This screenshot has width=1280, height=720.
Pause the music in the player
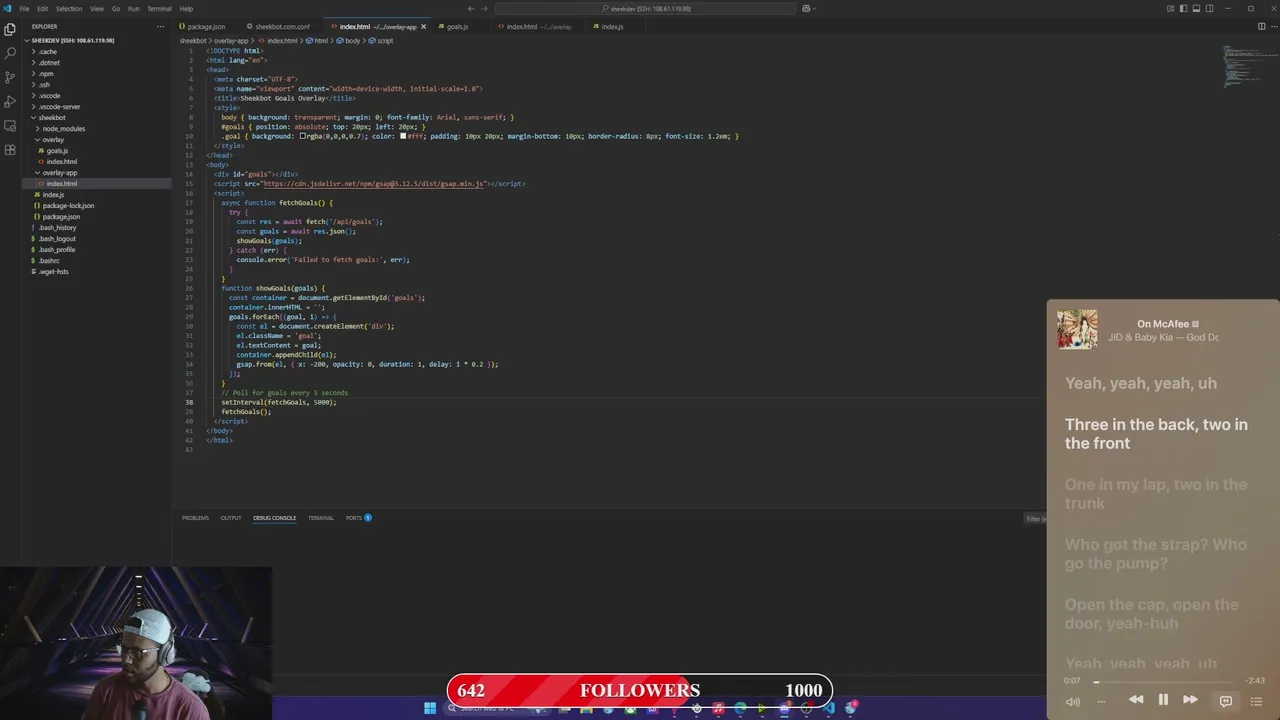click(x=1163, y=700)
